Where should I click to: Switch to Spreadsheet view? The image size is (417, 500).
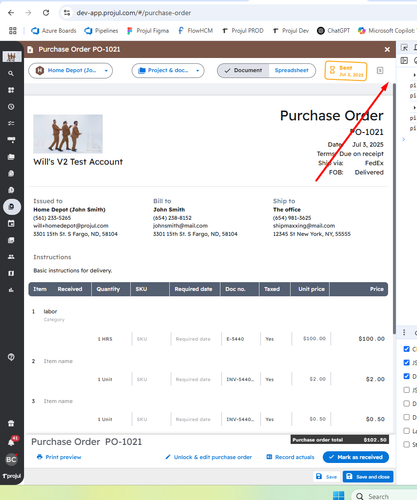click(x=292, y=70)
